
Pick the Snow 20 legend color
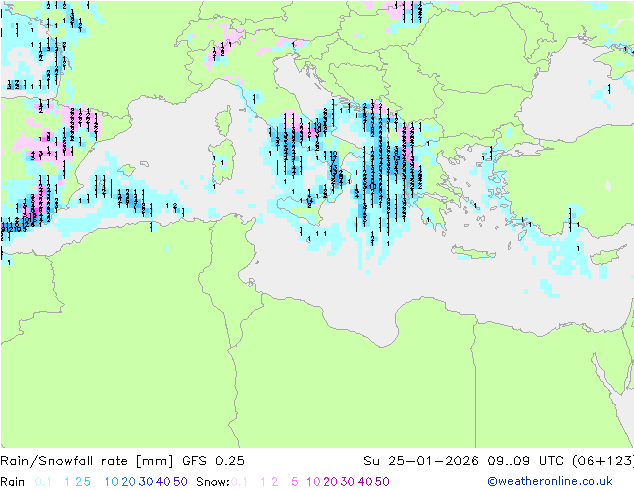tap(330, 482)
